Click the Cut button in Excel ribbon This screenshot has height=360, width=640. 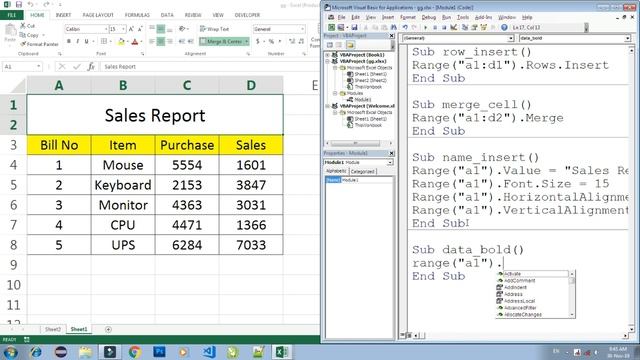point(27,26)
